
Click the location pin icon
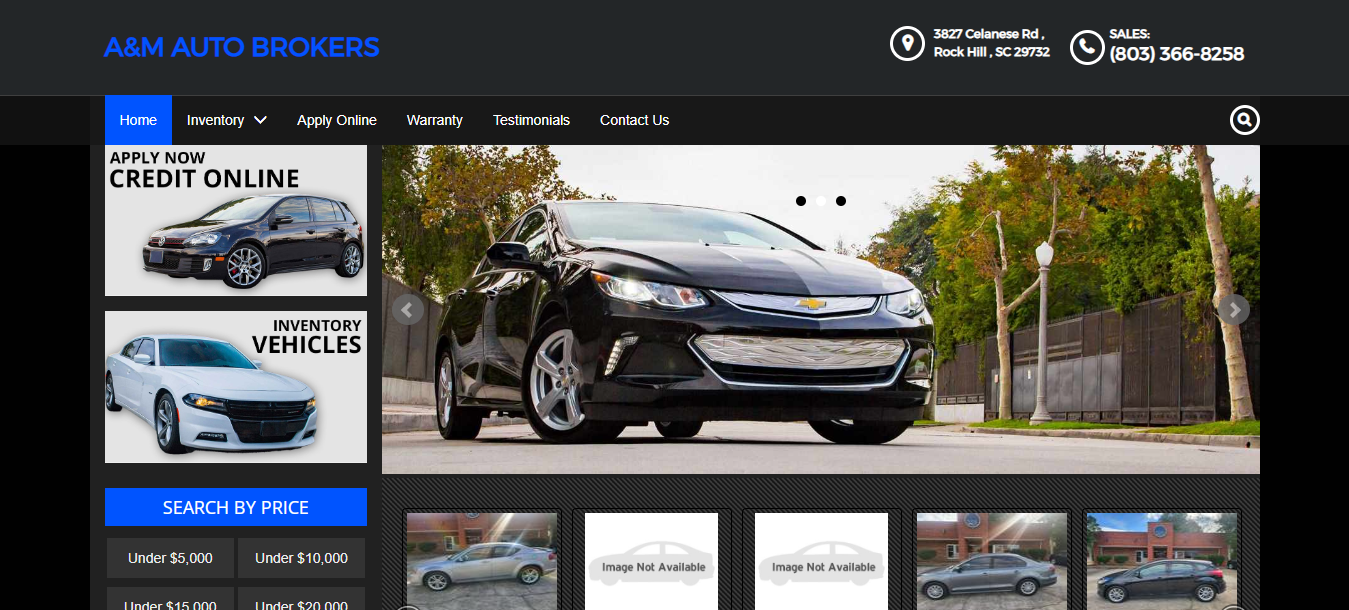907,44
